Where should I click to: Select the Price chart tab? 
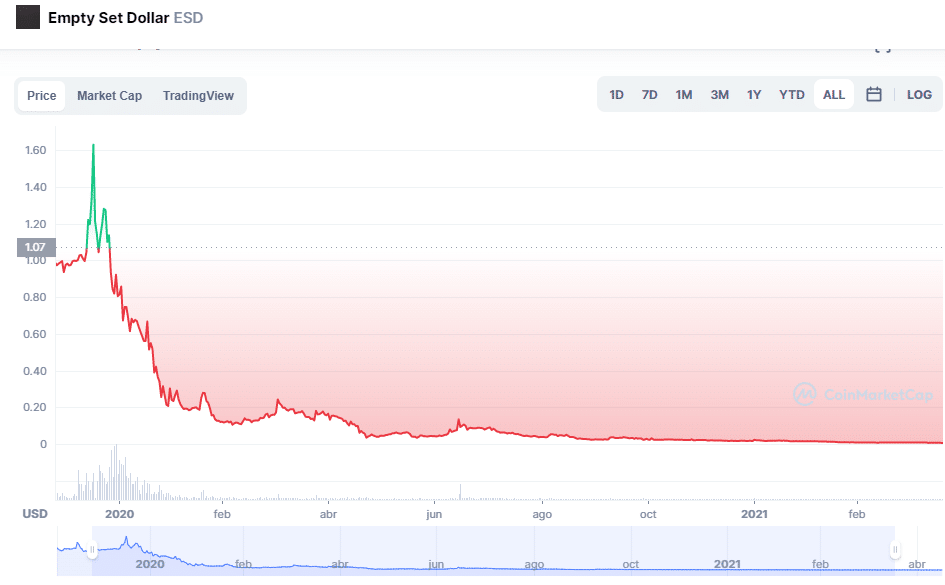42,96
